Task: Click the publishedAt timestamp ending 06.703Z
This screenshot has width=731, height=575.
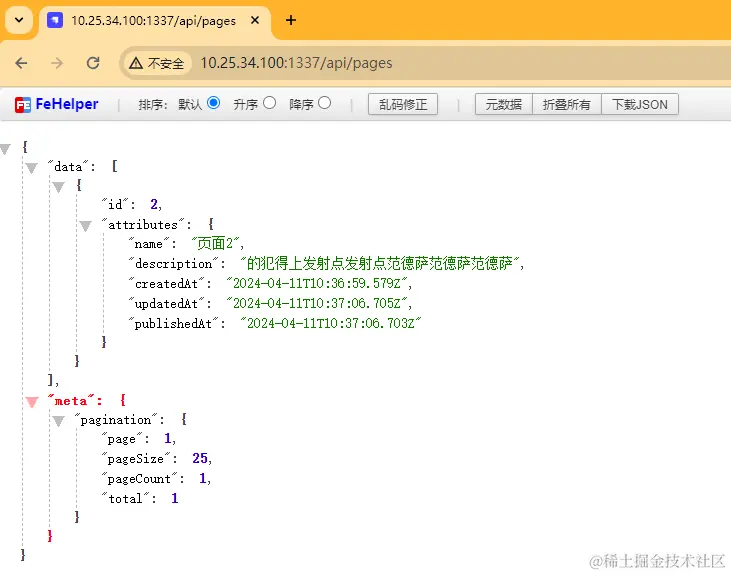Action: tap(331, 324)
